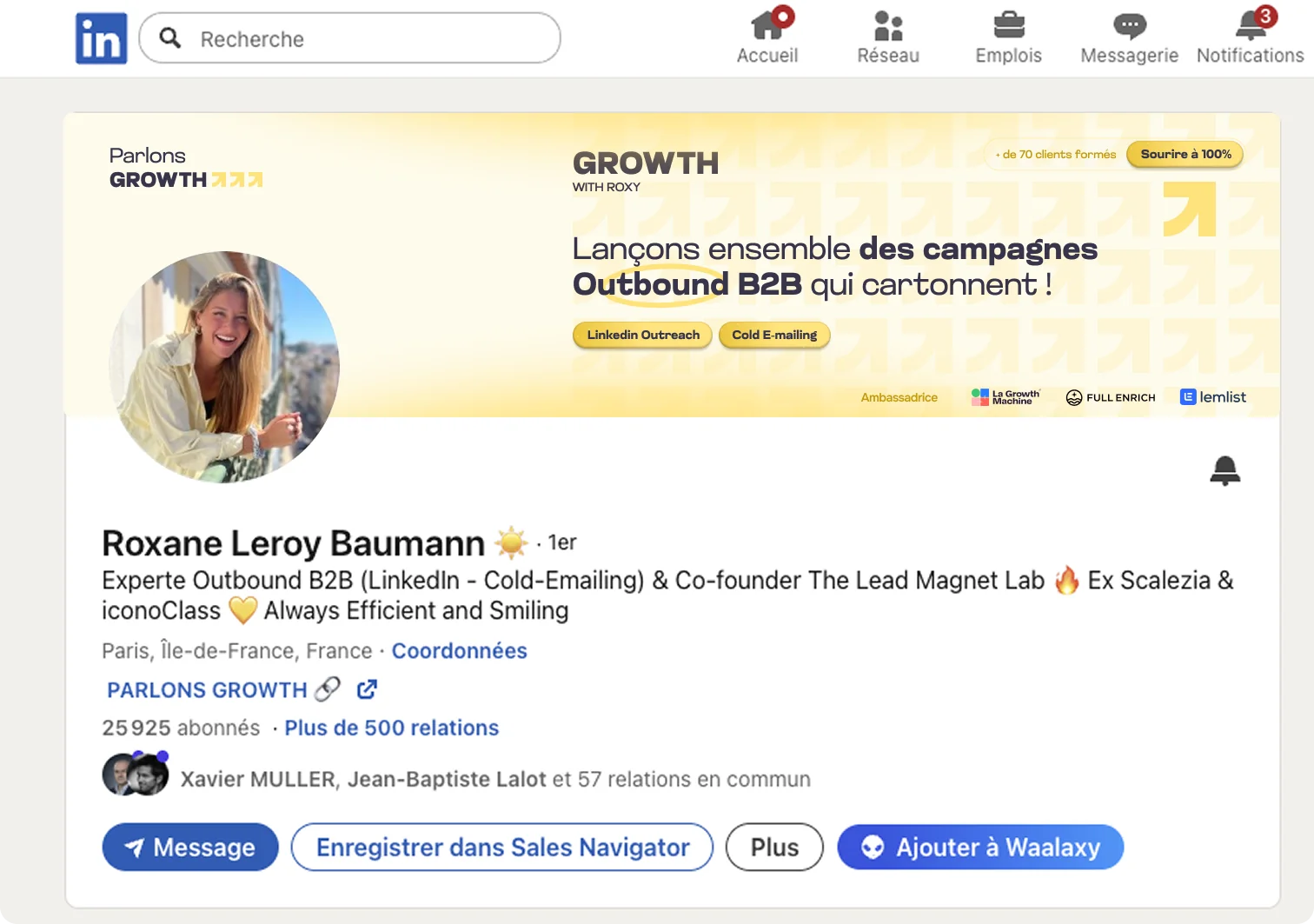Click the Sourire à 100% badge

pyautogui.click(x=1185, y=154)
